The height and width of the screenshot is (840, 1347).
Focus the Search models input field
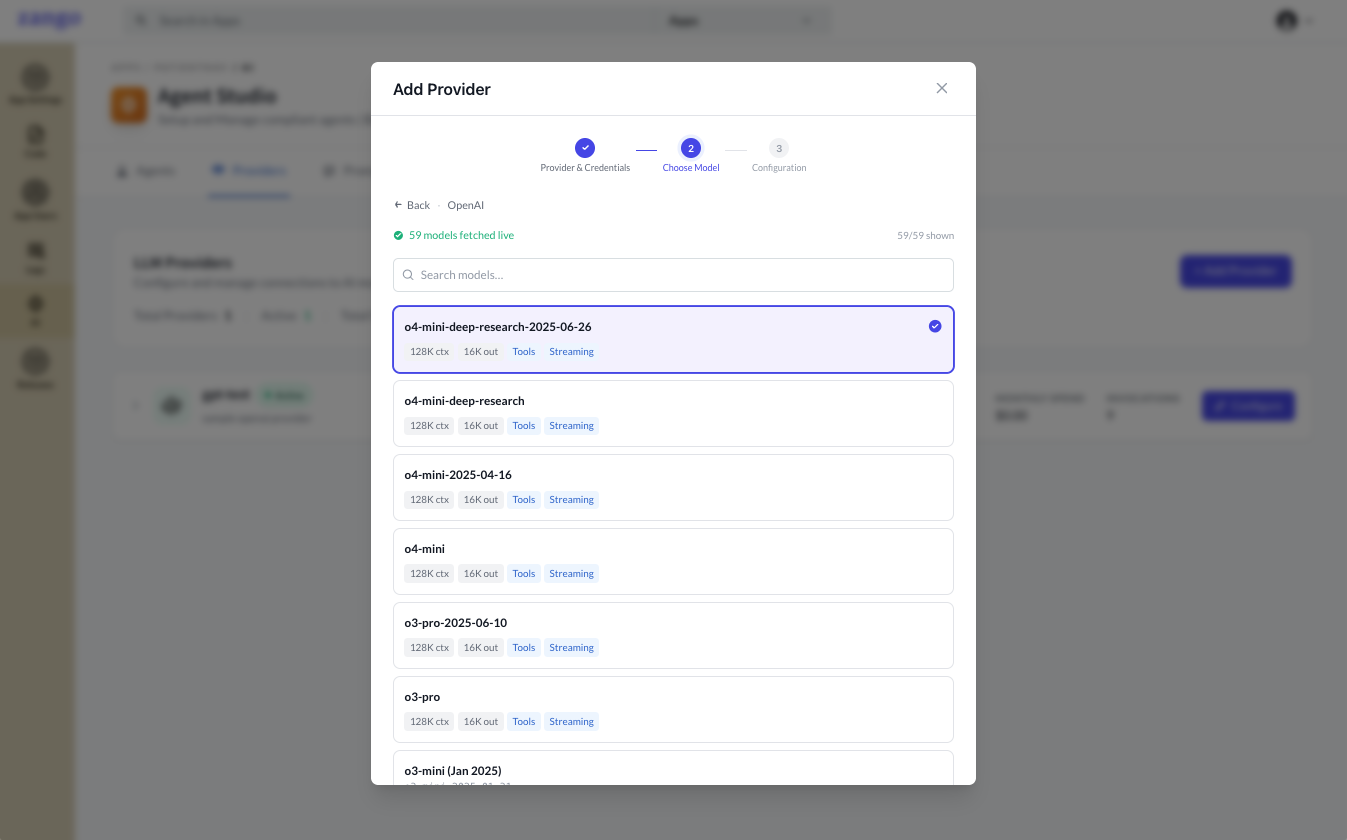tap(673, 275)
